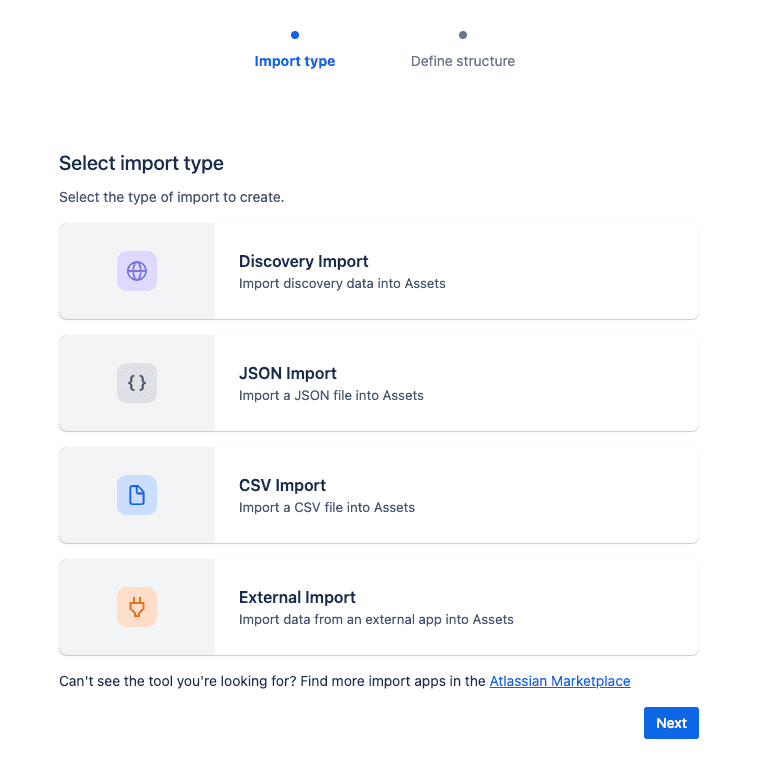Pick the CSV Import title
Screen dimensions: 763x759
[x=282, y=485]
